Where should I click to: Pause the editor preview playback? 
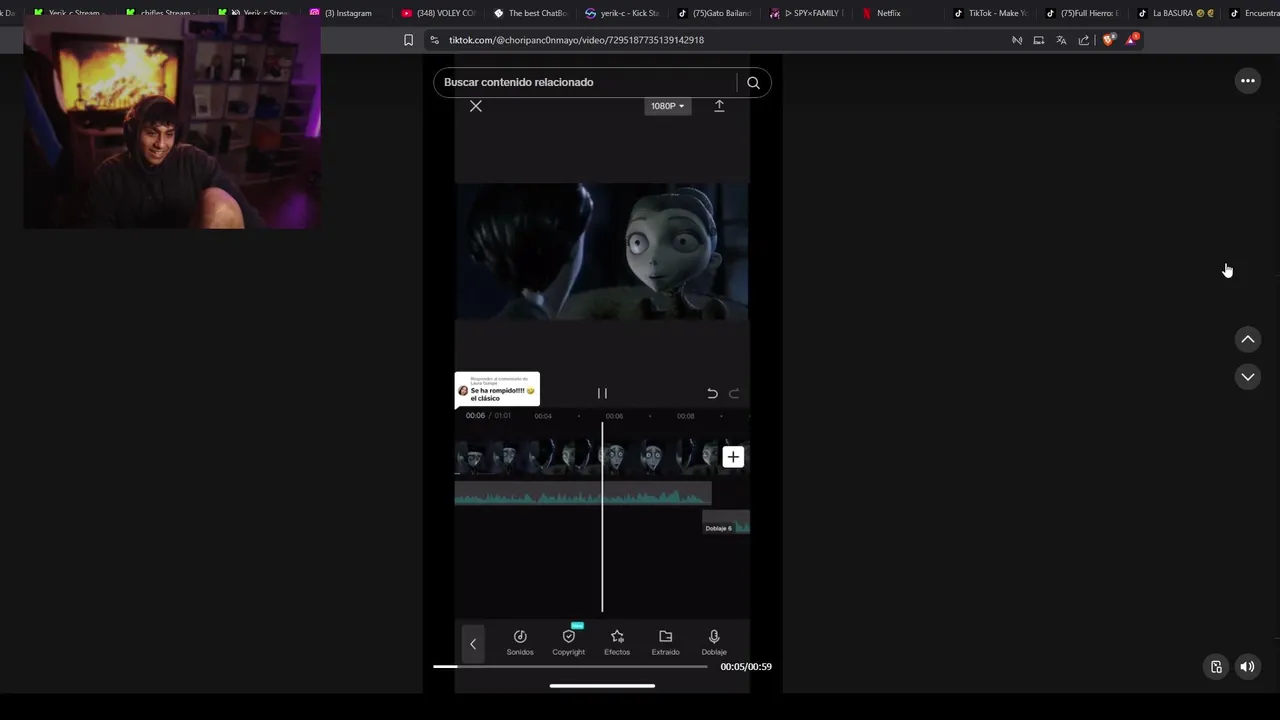pyautogui.click(x=602, y=394)
